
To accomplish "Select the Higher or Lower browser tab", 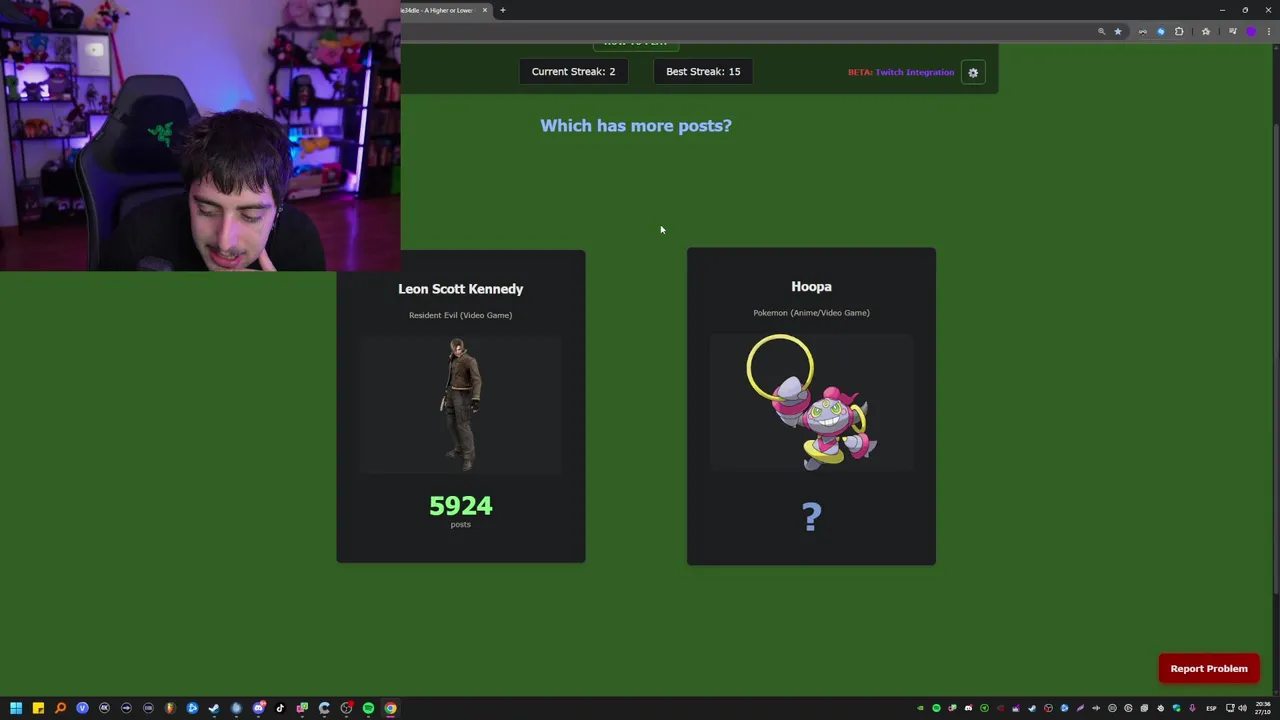I will coord(440,10).
